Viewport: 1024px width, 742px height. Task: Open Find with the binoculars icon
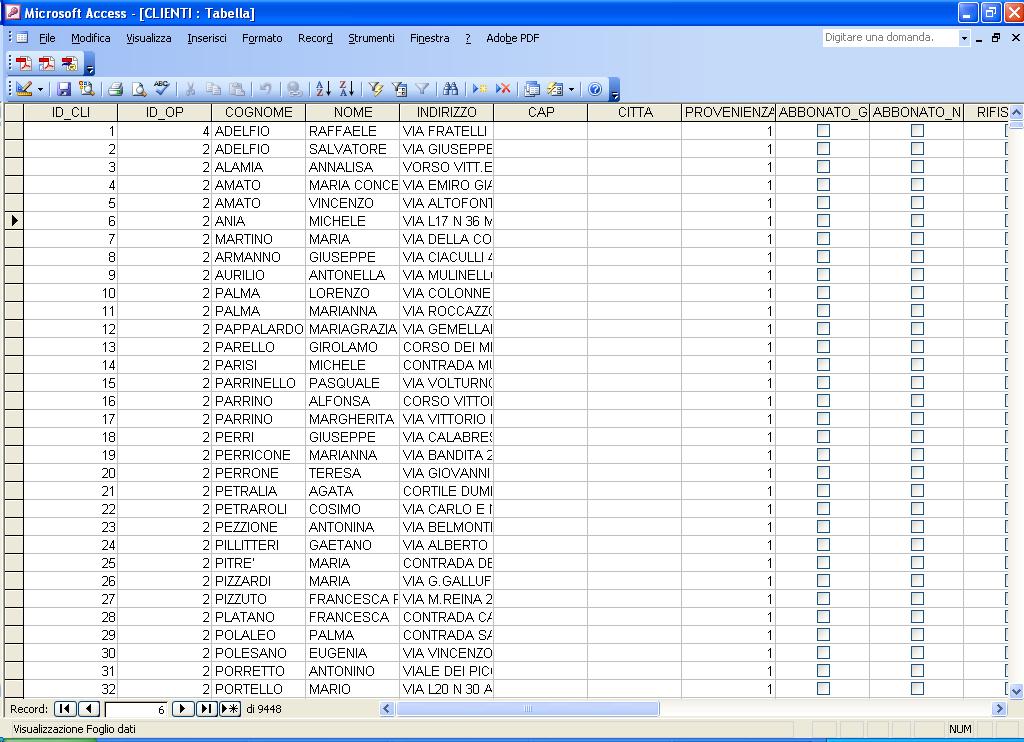click(451, 89)
